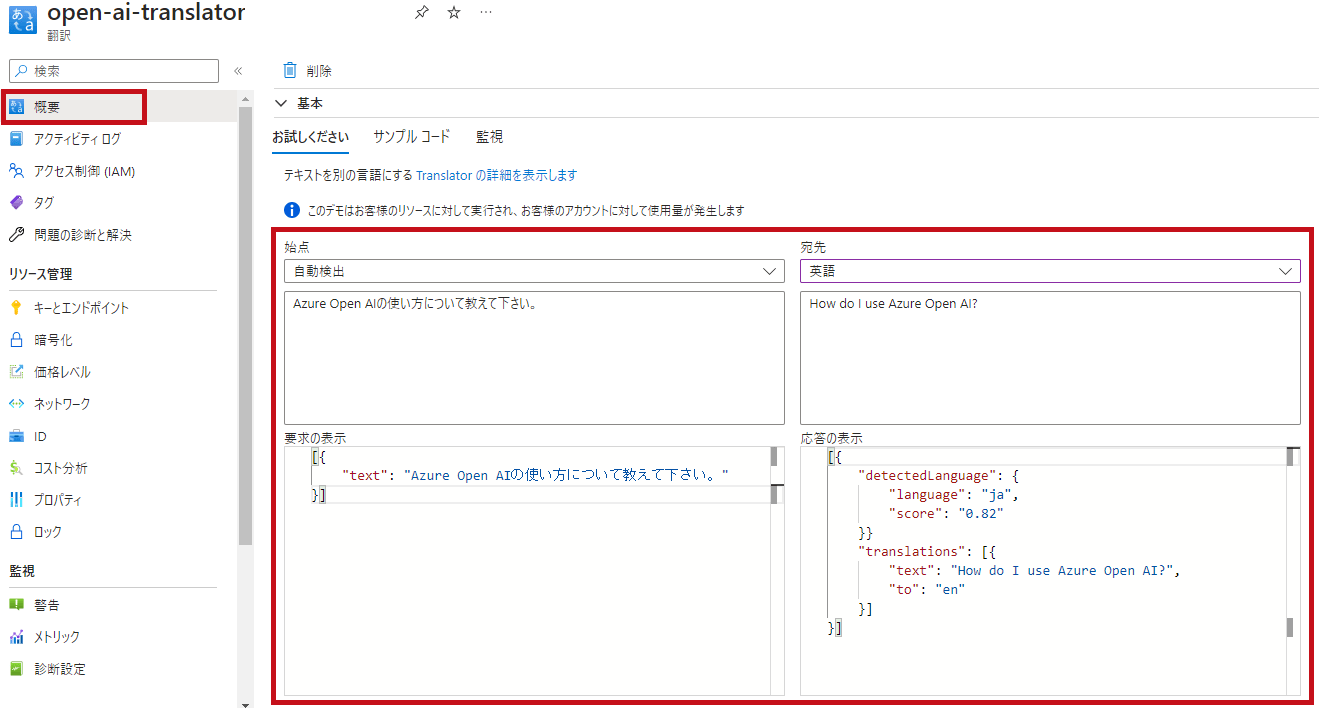Click the trash can delete icon

[290, 70]
